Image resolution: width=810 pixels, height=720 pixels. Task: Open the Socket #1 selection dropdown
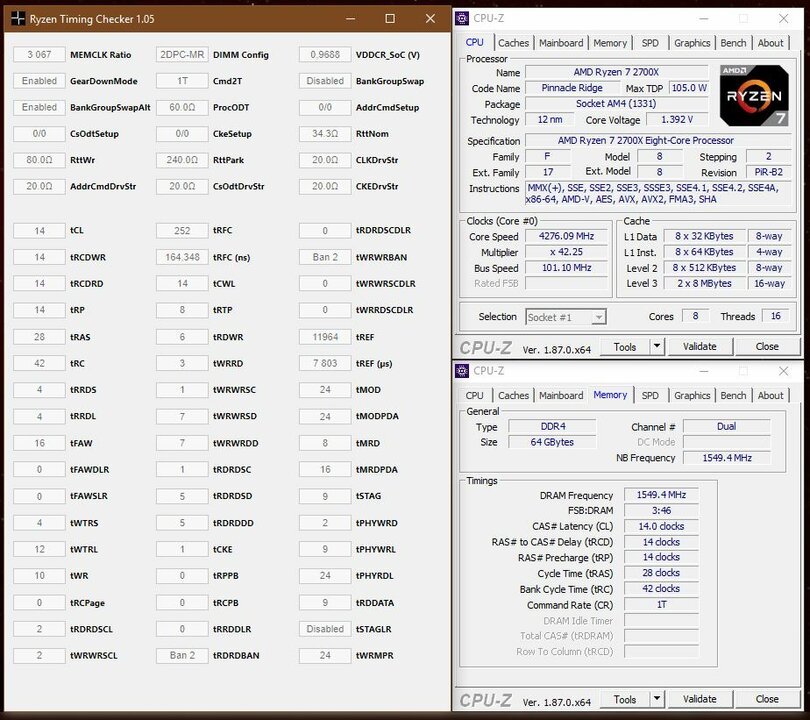[x=566, y=317]
